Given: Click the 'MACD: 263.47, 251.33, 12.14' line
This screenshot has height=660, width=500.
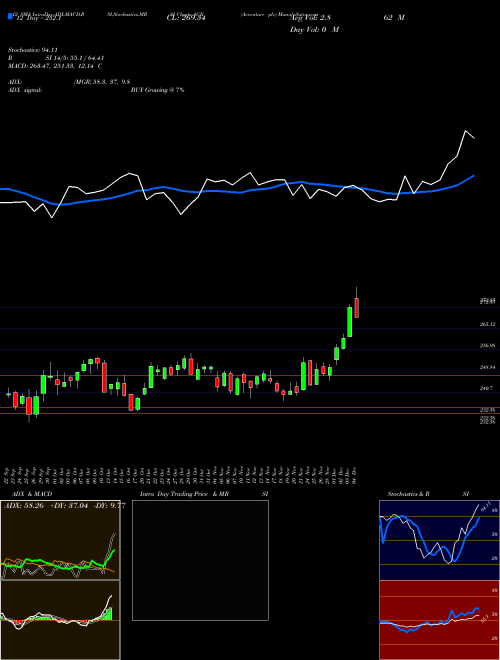Looking at the screenshot, I should [52, 66].
